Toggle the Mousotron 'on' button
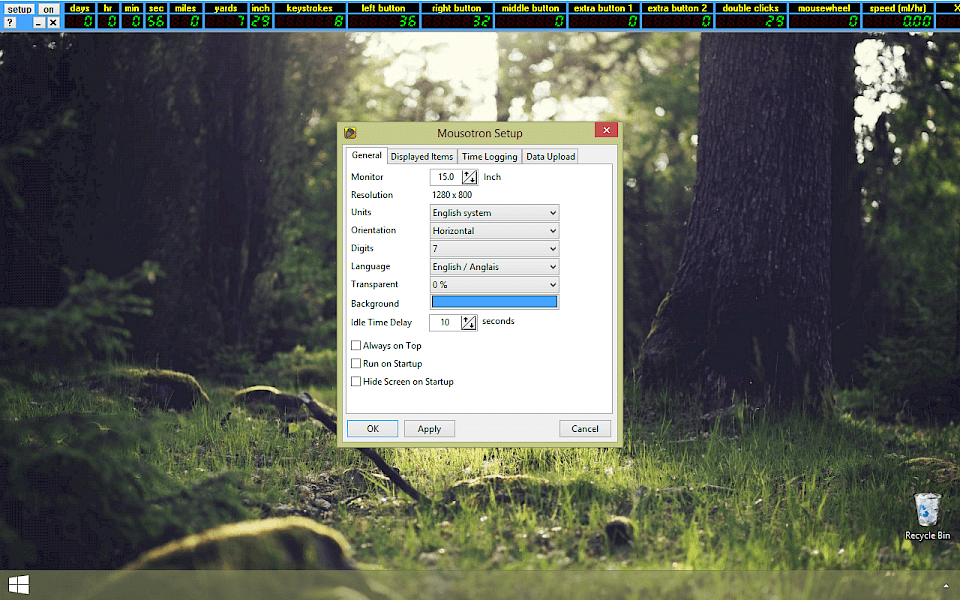960x600 pixels. pyautogui.click(x=48, y=9)
